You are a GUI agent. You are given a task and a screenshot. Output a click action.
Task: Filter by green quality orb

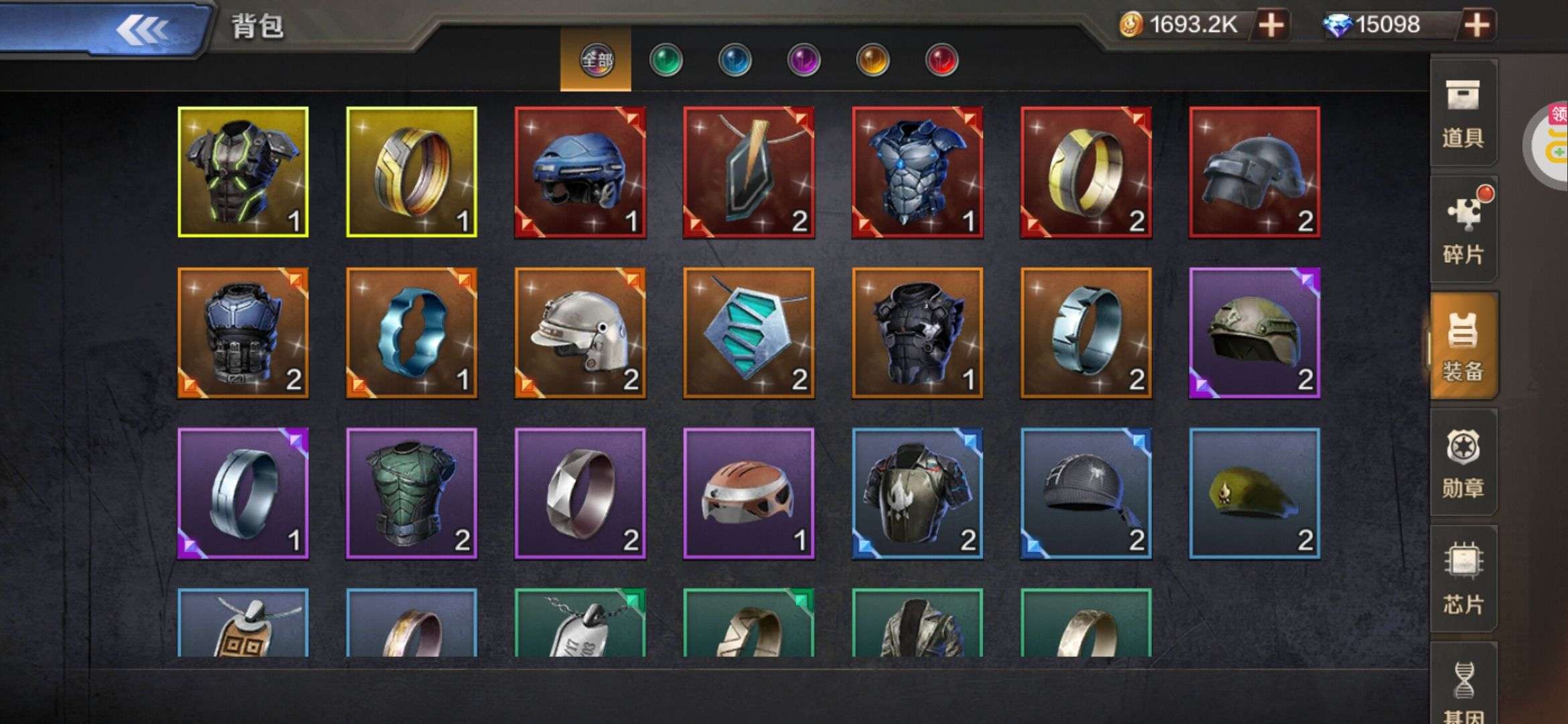pyautogui.click(x=665, y=61)
